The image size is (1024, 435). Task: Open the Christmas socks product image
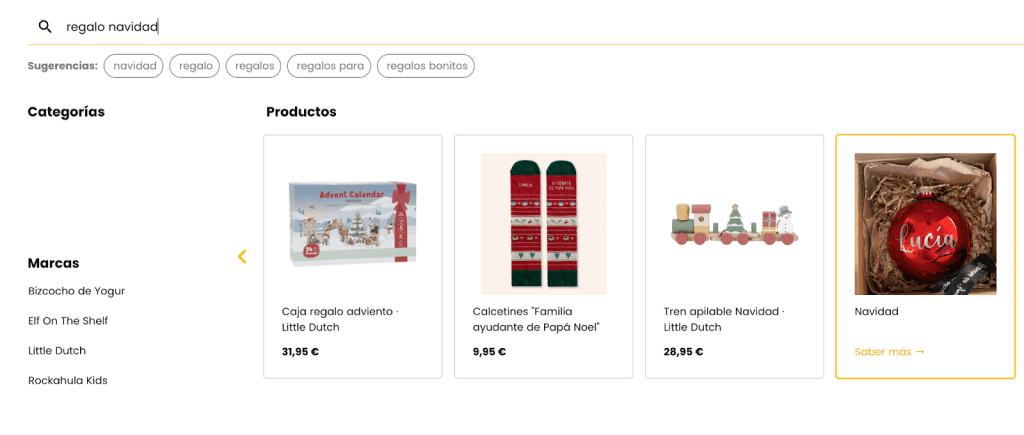click(543, 223)
